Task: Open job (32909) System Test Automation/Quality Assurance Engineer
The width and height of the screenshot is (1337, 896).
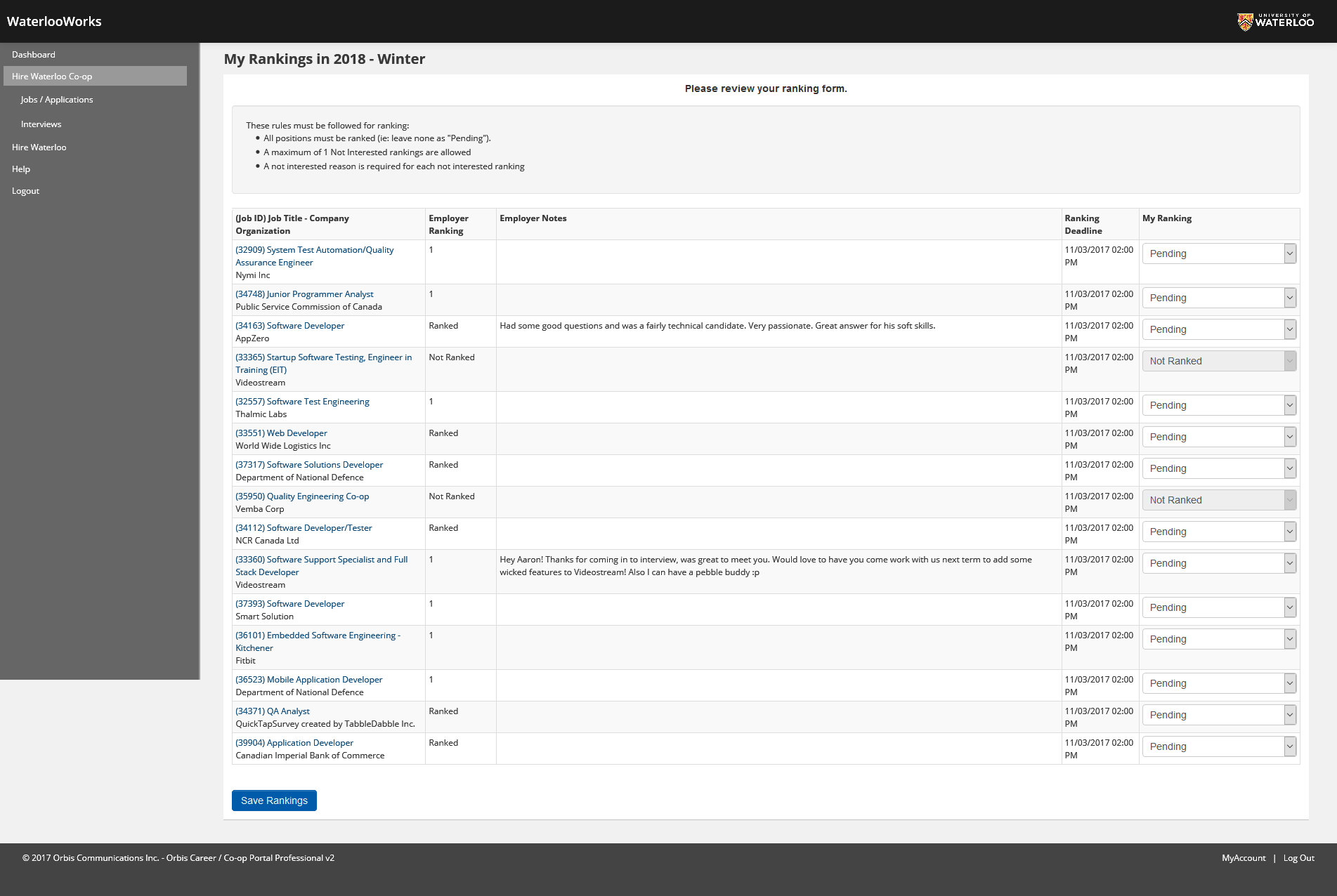Action: pos(314,256)
